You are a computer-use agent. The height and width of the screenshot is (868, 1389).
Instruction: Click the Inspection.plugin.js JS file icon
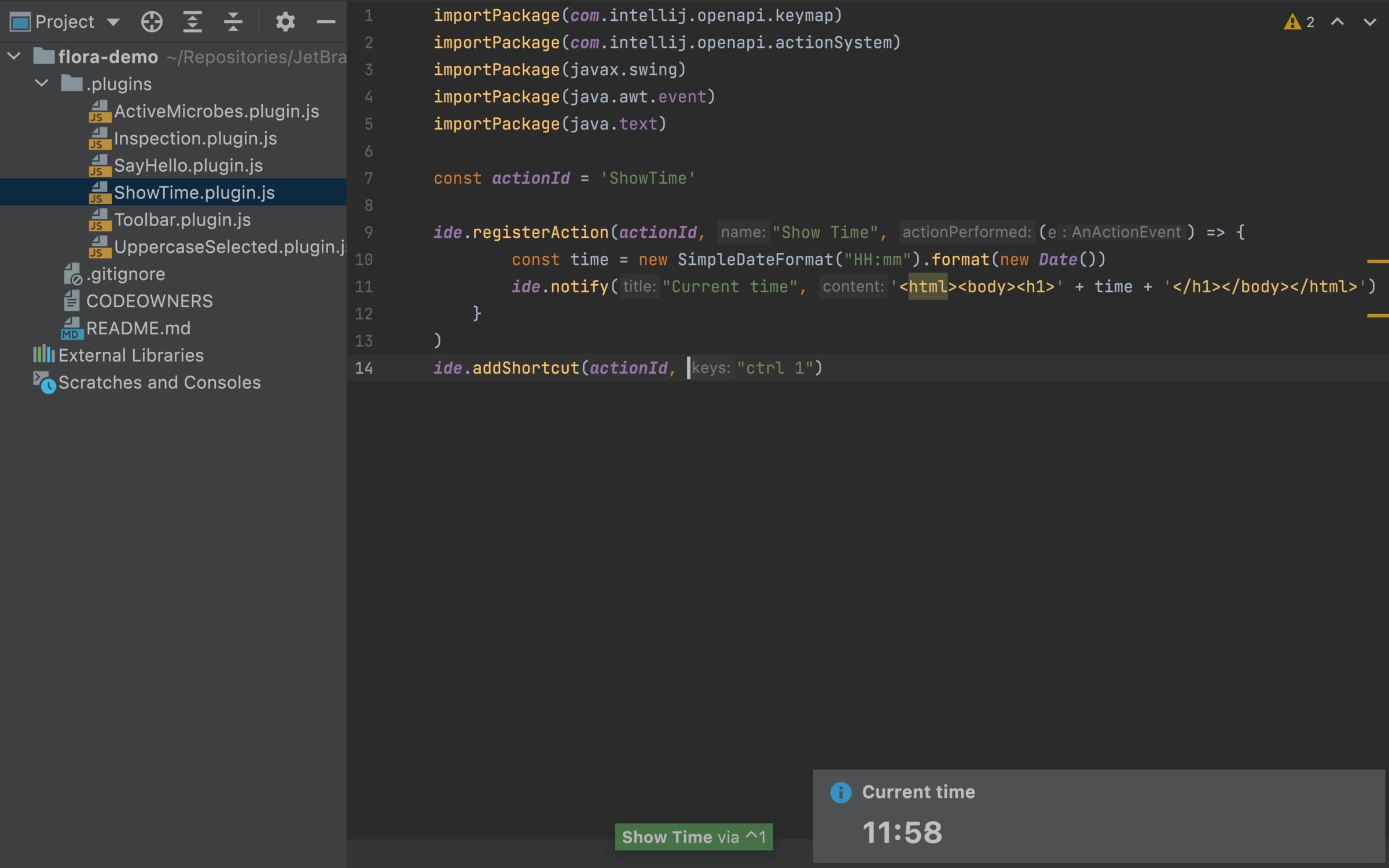(100, 138)
